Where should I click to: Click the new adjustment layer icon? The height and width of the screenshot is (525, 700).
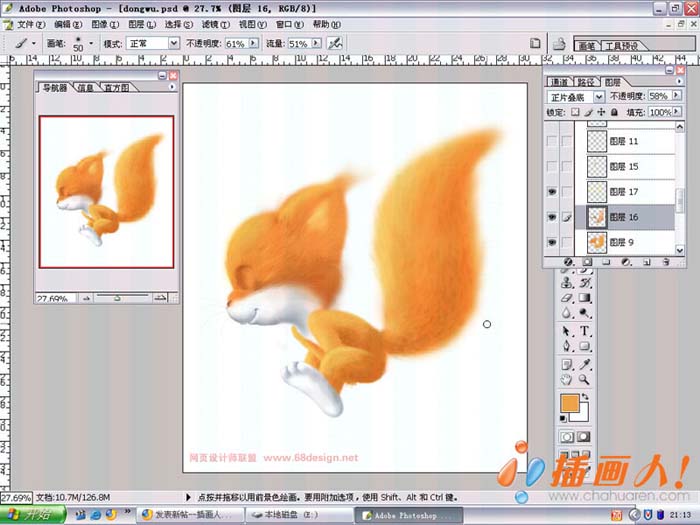click(626, 262)
